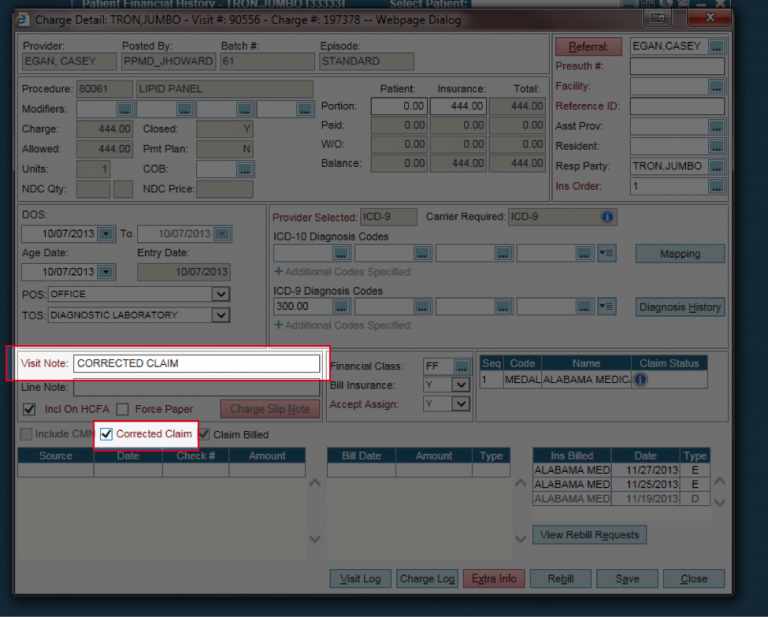Click Claim Status column header
Viewport: 768px width, 617px height.
(669, 363)
